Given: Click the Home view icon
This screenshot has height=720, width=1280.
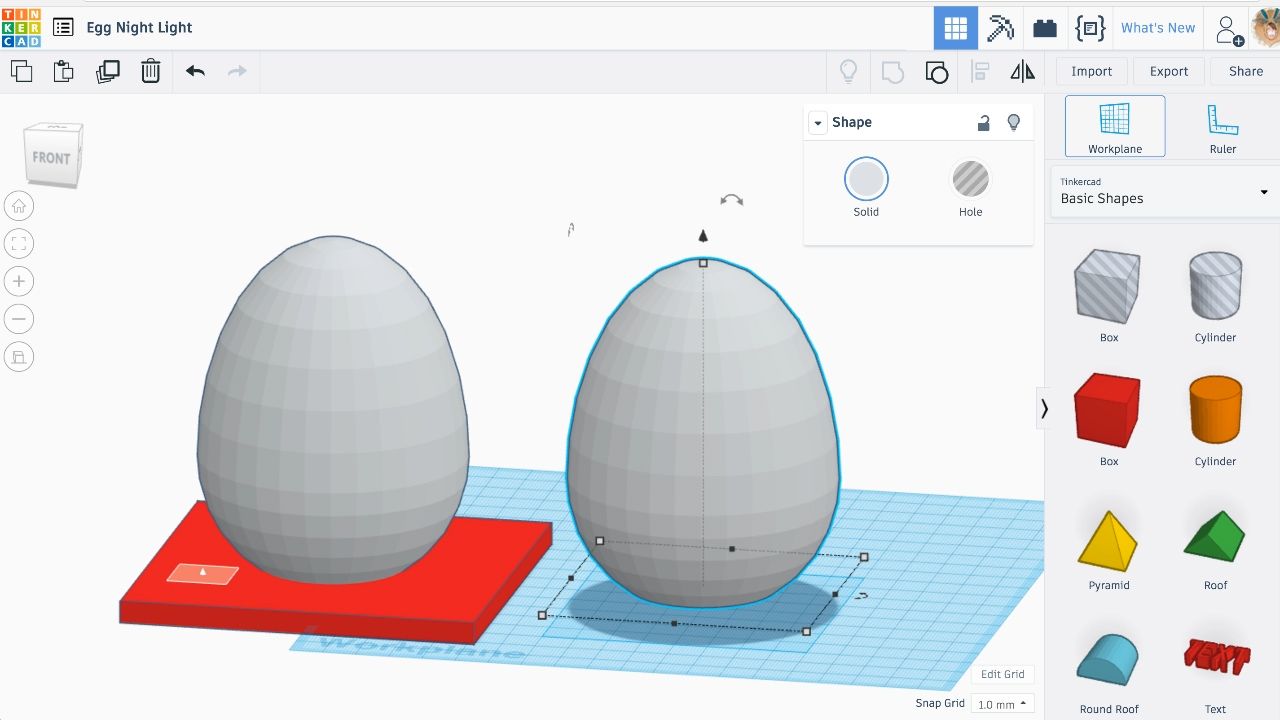Looking at the screenshot, I should [x=19, y=206].
